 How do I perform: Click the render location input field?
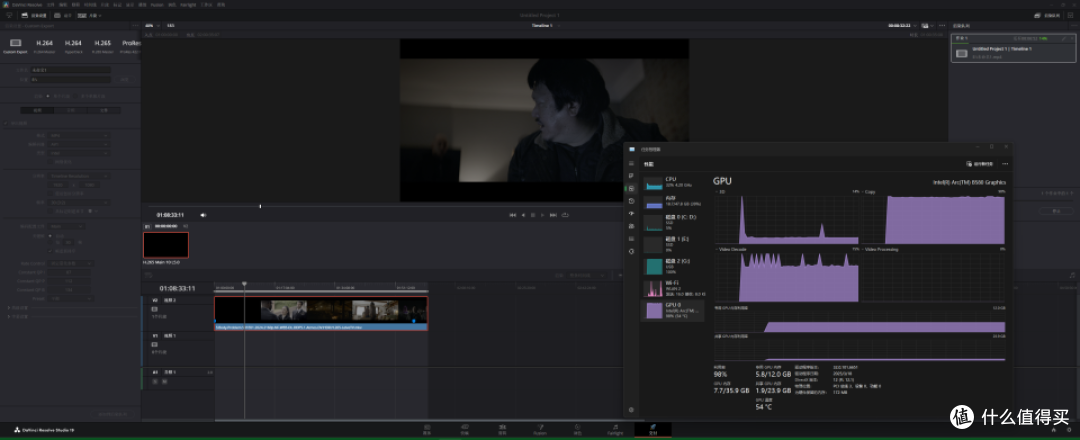click(70, 79)
